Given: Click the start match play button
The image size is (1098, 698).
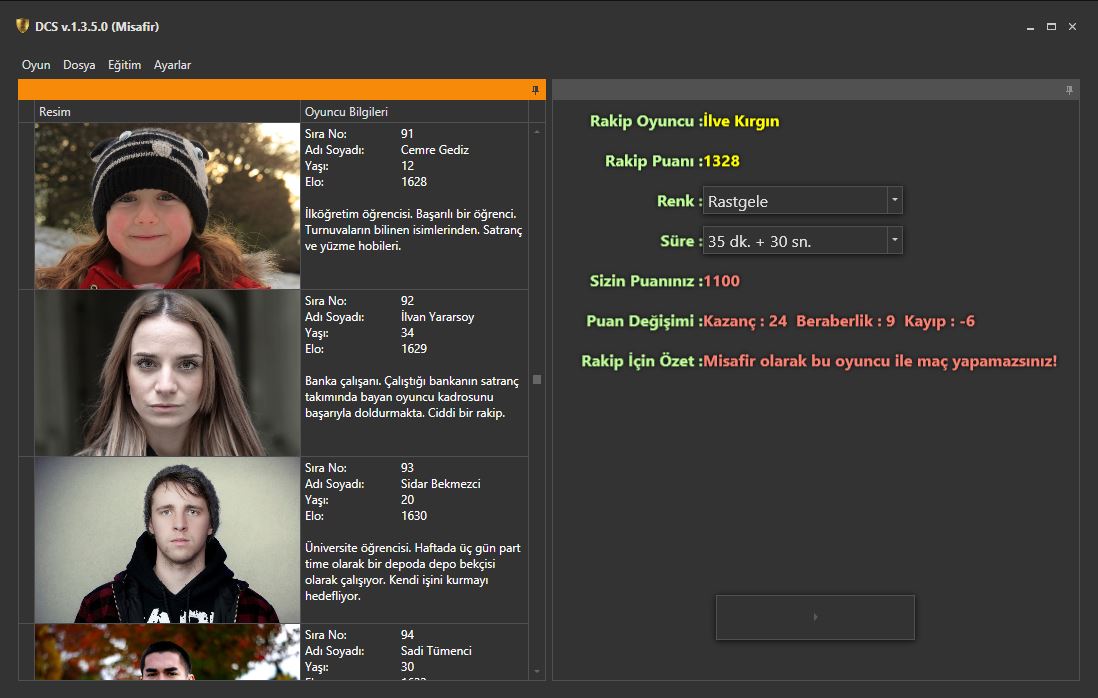Looking at the screenshot, I should coord(815,617).
